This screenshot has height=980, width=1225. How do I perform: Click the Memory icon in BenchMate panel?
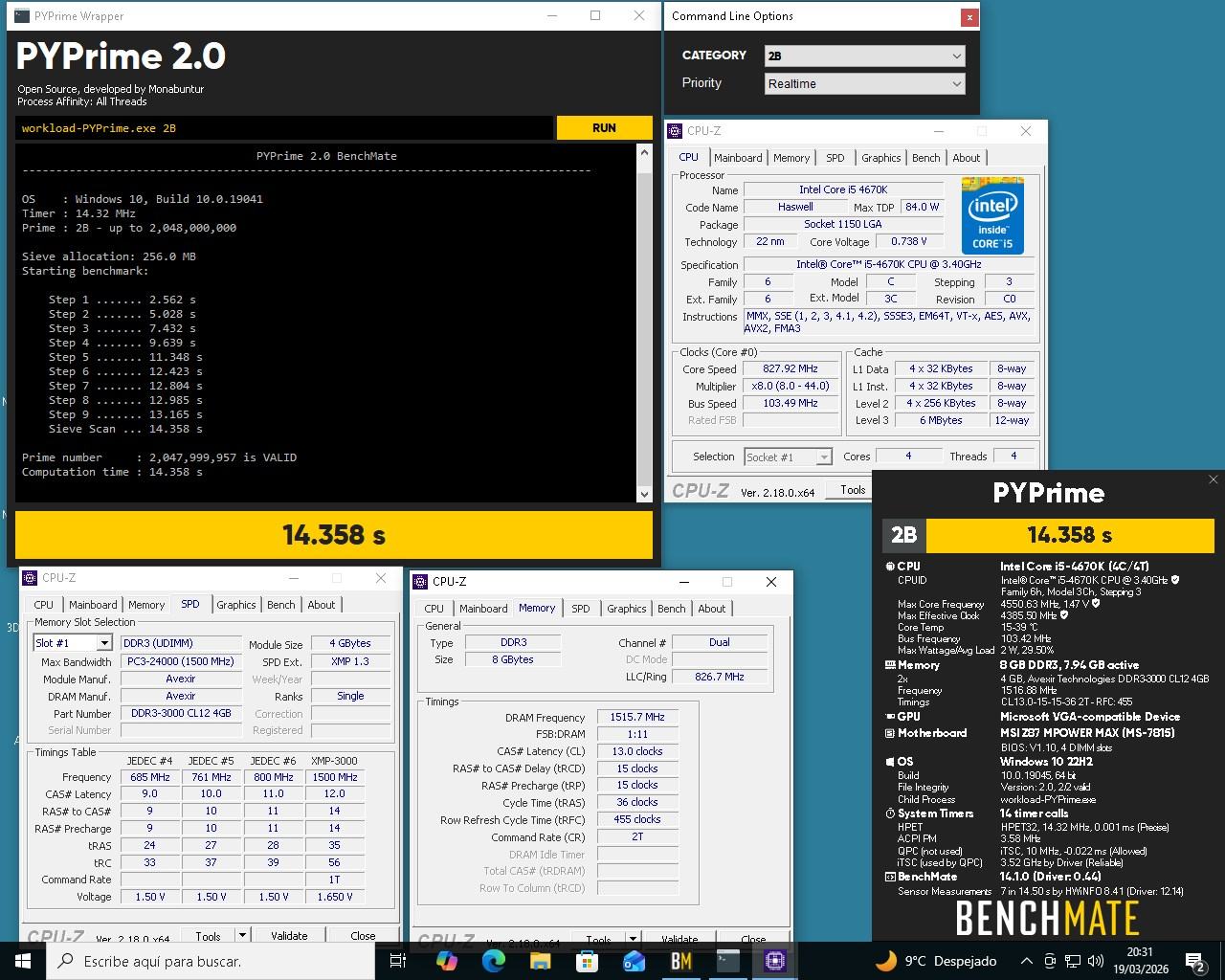click(891, 665)
